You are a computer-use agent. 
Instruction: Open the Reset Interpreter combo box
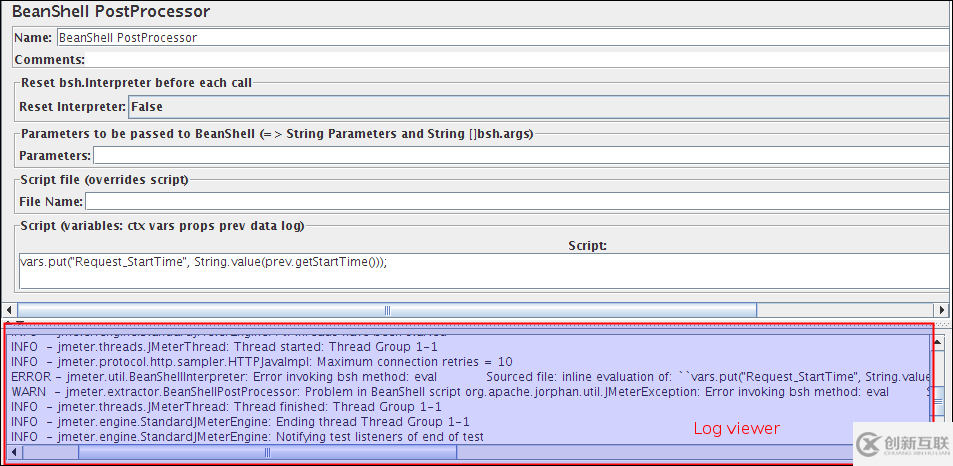(x=540, y=107)
